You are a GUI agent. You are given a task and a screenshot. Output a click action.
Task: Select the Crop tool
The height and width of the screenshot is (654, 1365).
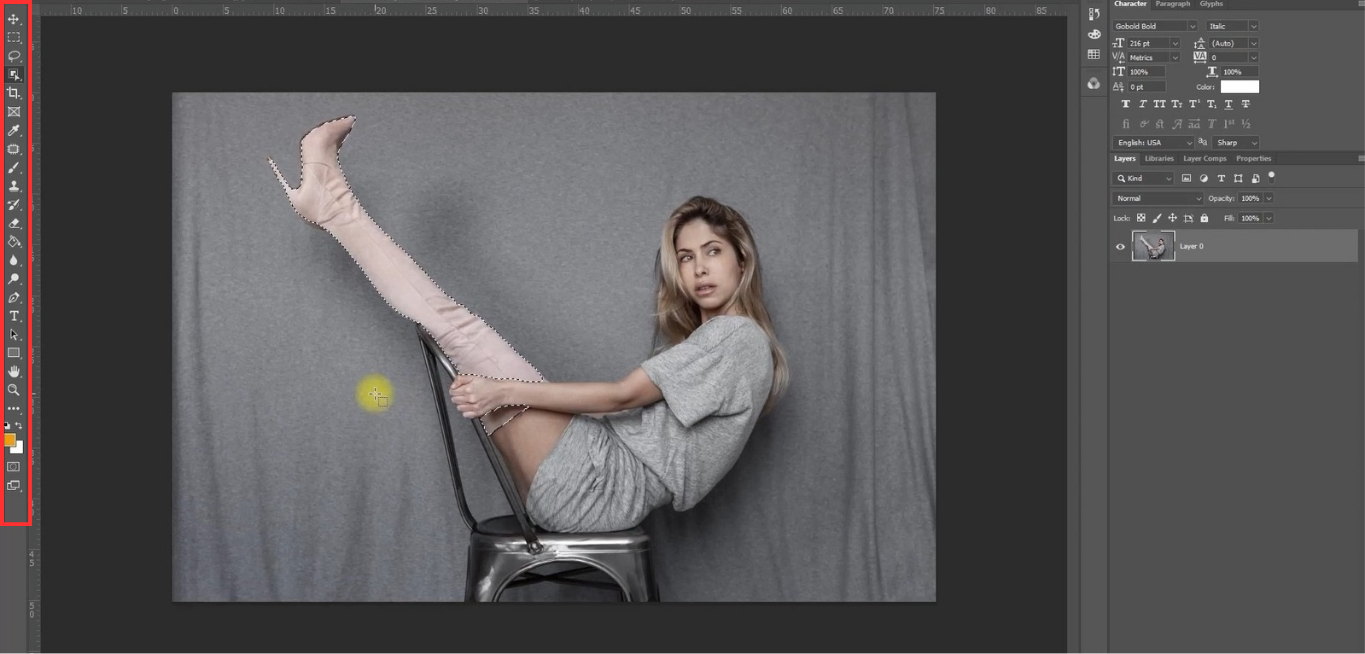14,93
